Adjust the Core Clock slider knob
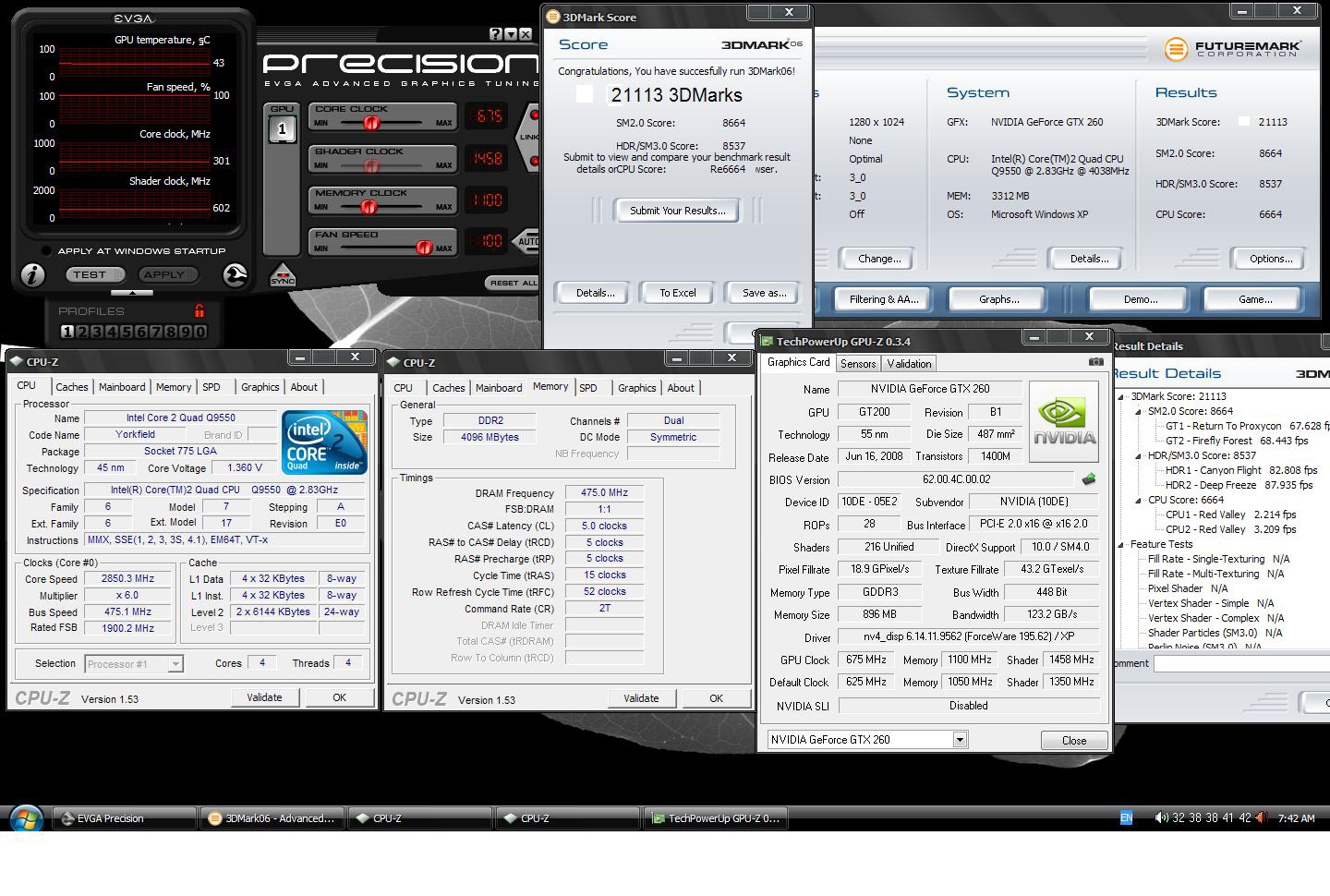The image size is (1330, 896). click(371, 123)
